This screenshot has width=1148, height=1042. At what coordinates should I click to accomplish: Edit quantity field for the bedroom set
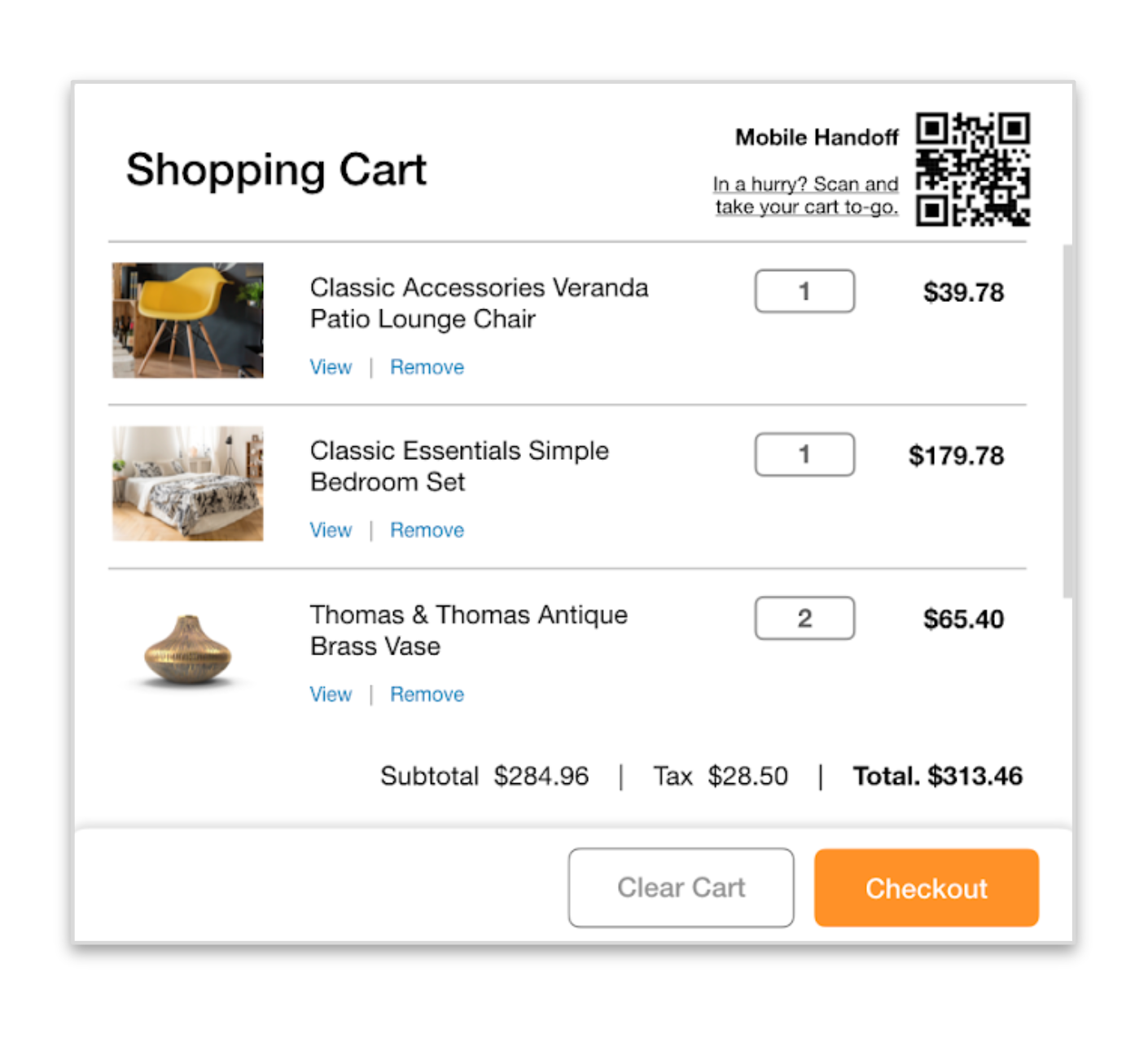click(804, 454)
